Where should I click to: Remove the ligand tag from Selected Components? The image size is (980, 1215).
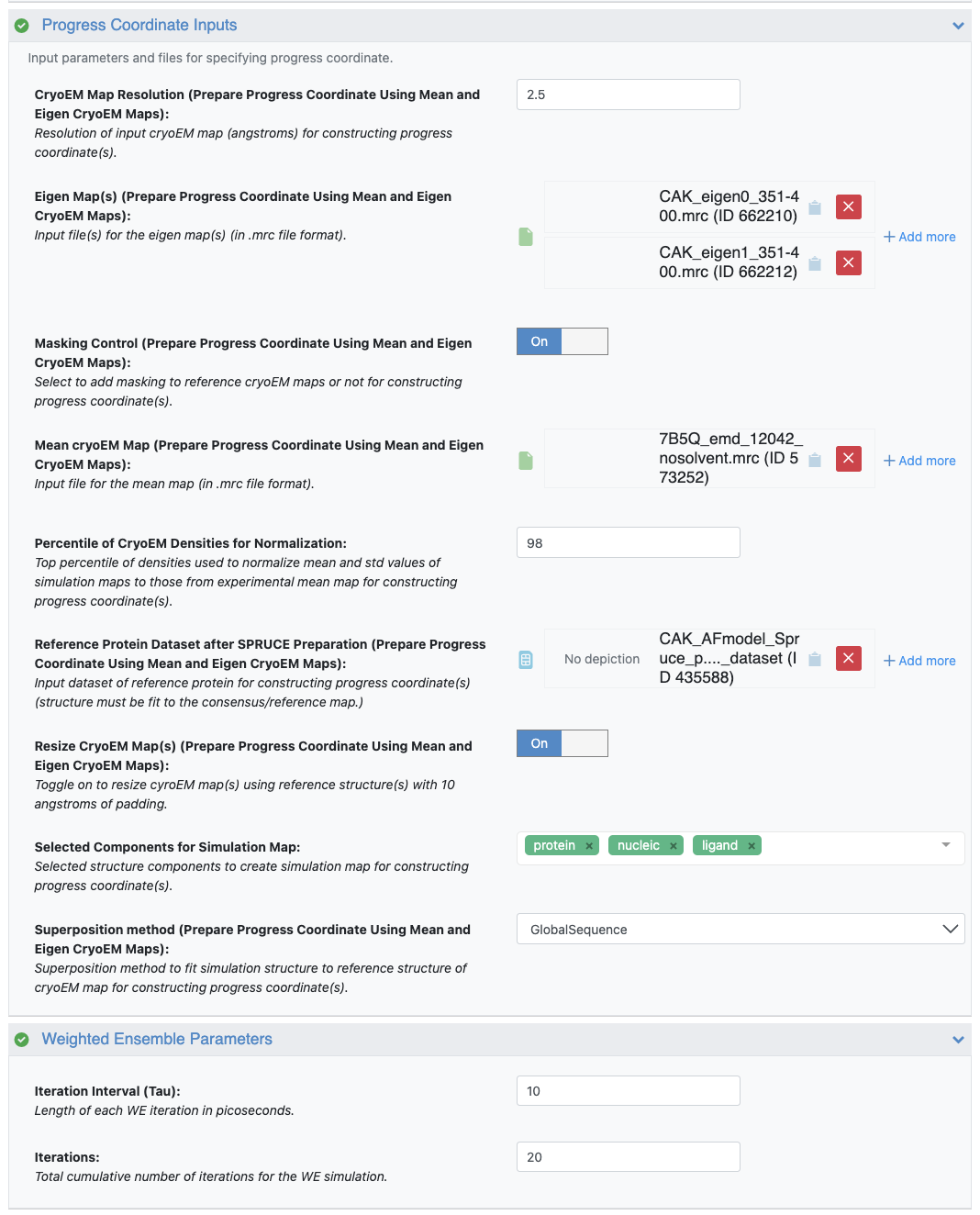coord(752,846)
